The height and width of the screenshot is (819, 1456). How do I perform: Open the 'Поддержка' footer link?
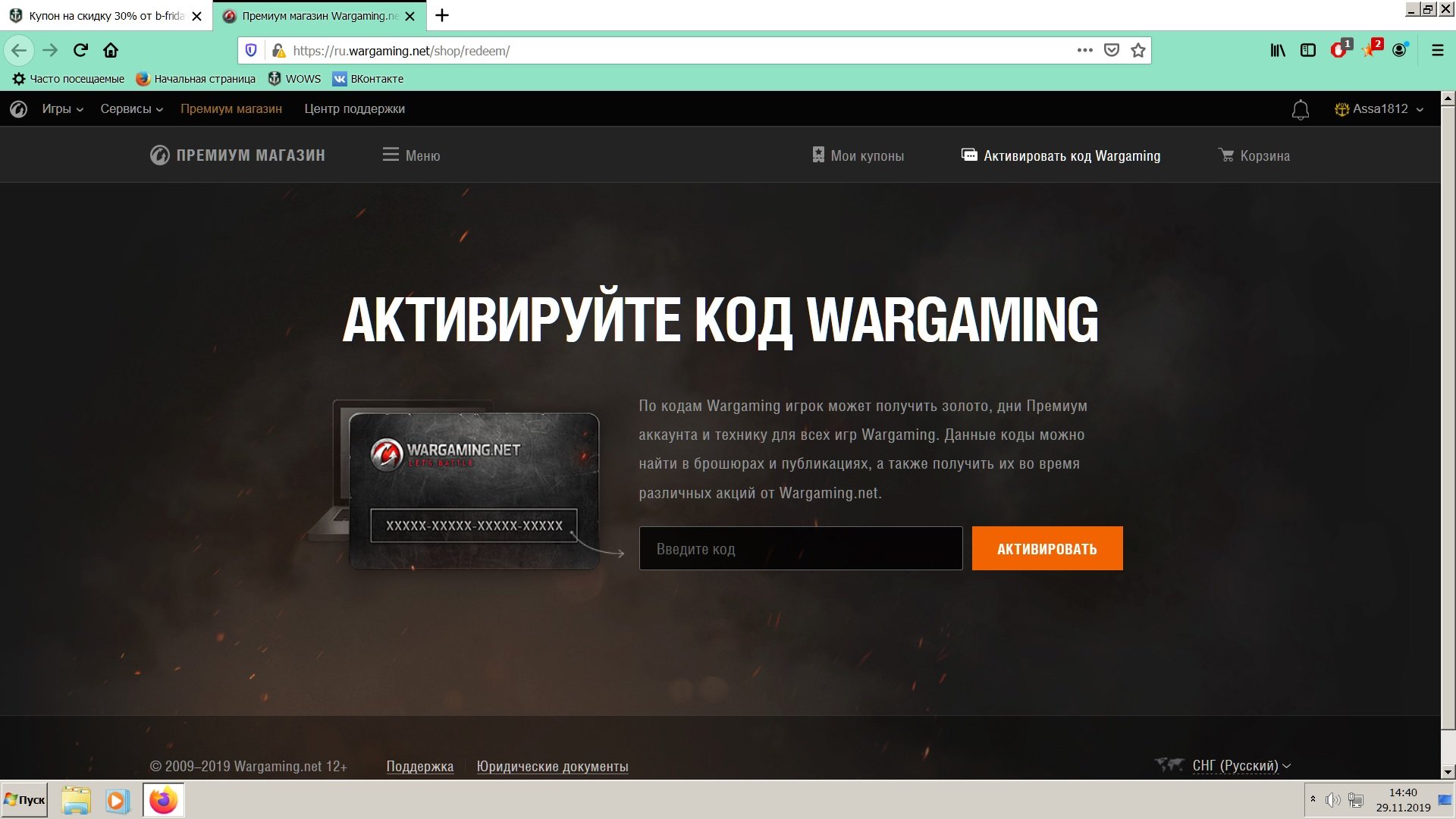pyautogui.click(x=420, y=767)
